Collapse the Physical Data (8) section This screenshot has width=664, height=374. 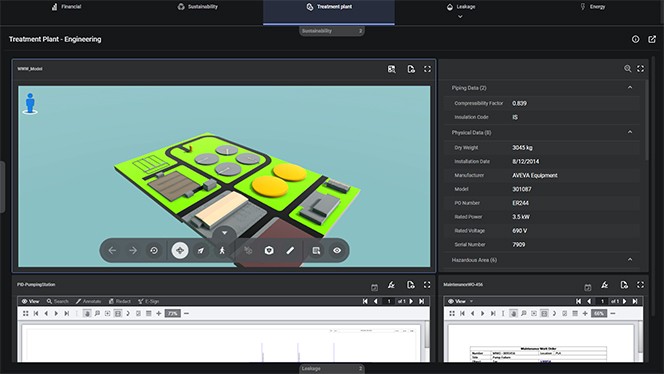(x=630, y=132)
